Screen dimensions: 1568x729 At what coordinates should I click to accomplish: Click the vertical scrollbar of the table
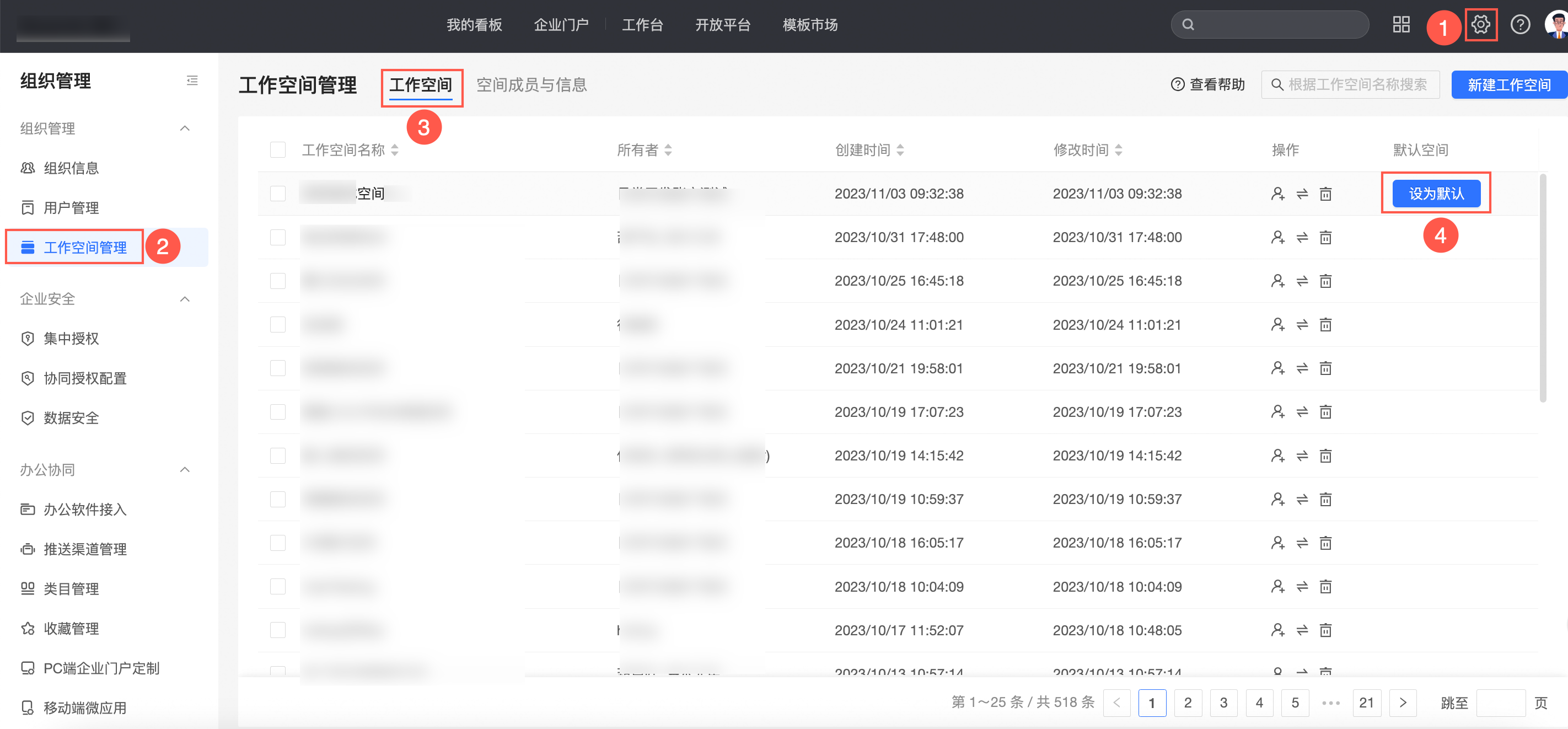point(1543,288)
